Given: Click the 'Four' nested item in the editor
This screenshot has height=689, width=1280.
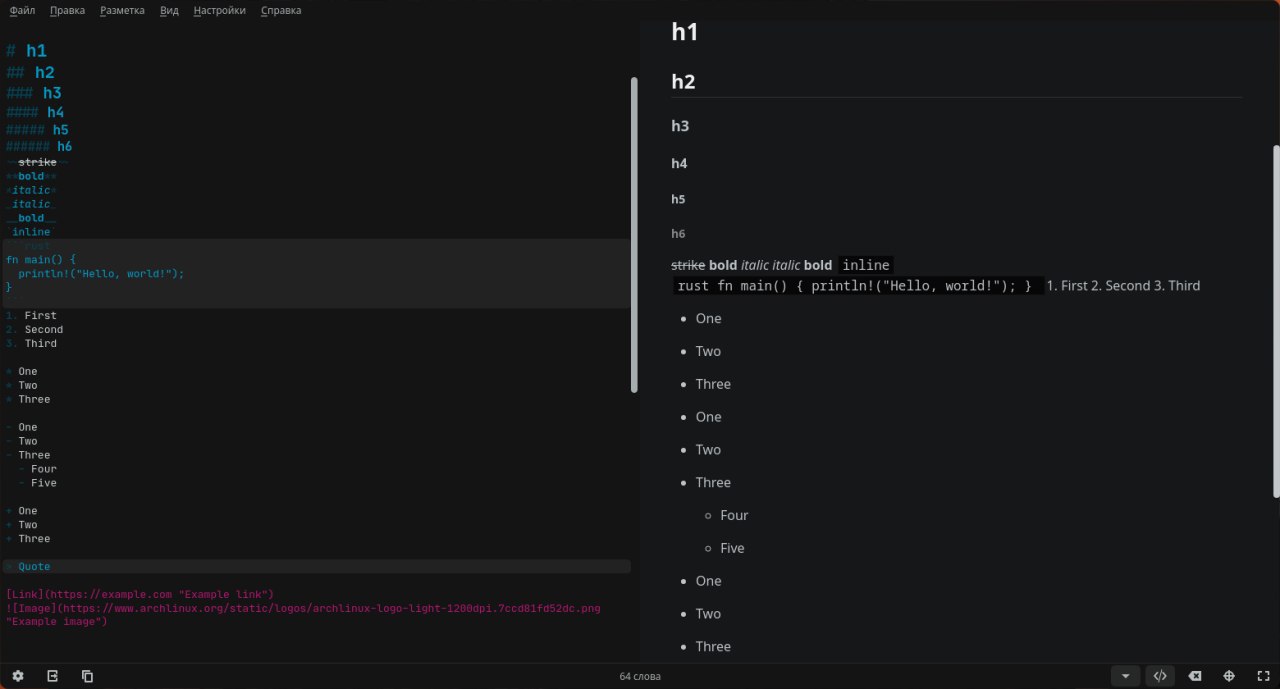Looking at the screenshot, I should pyautogui.click(x=38, y=469).
